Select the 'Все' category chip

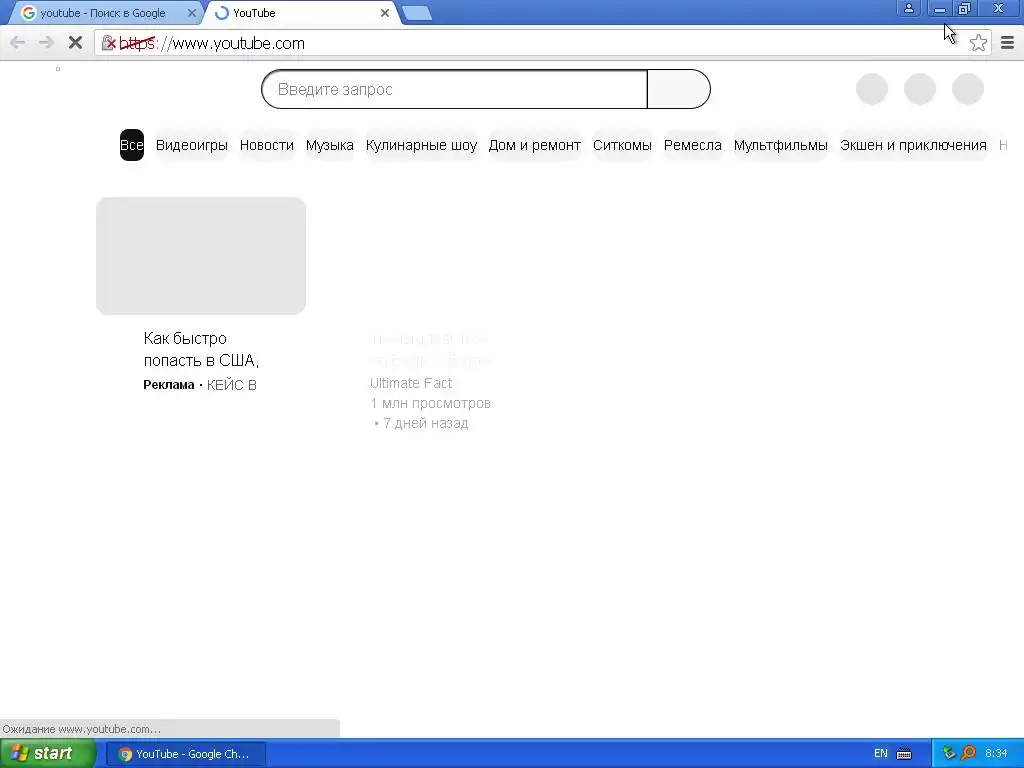tap(132, 145)
